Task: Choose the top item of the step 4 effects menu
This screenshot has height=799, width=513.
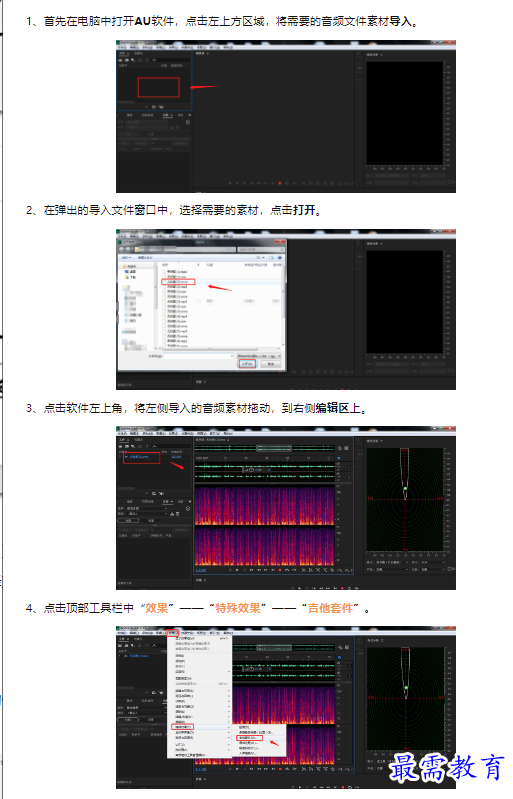Action: coord(200,638)
